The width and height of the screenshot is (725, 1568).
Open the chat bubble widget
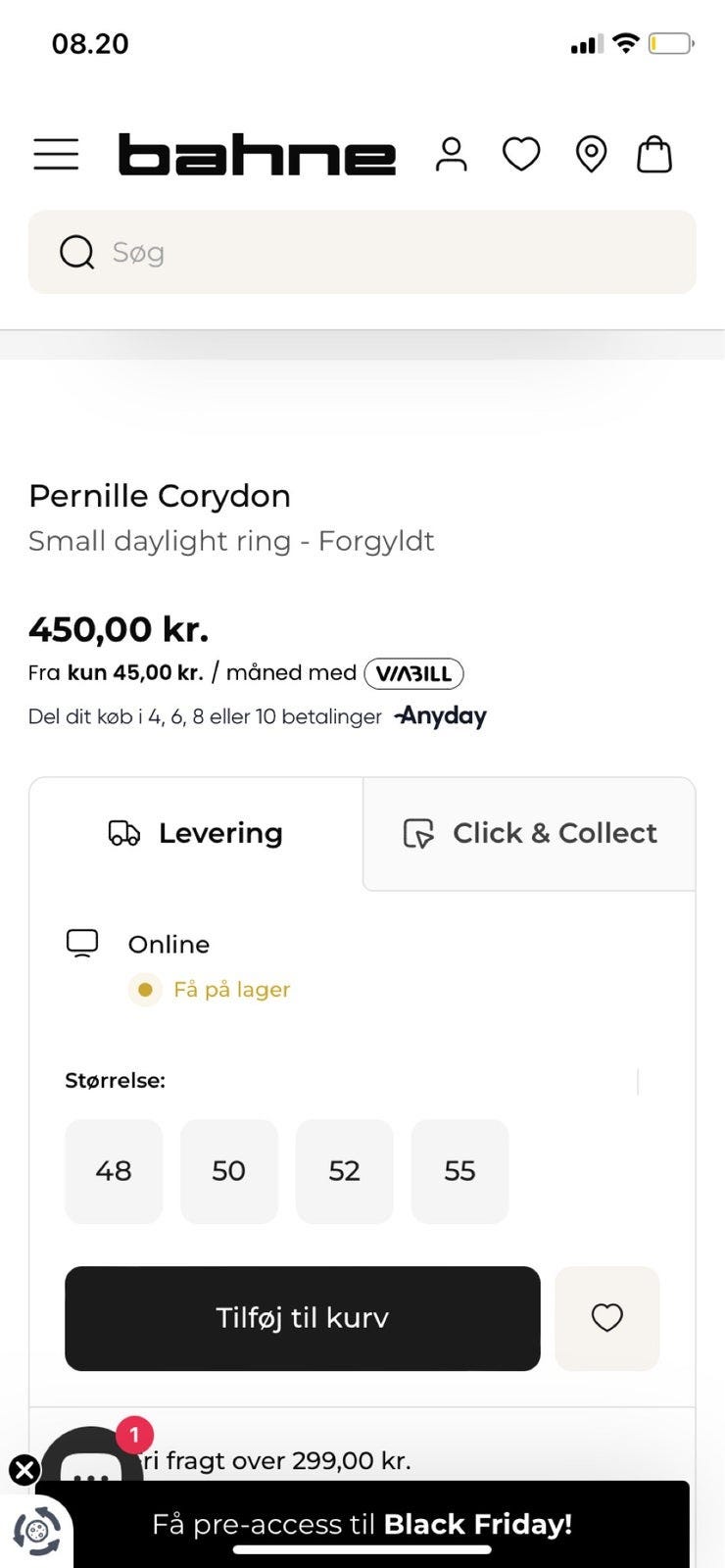[90, 1460]
